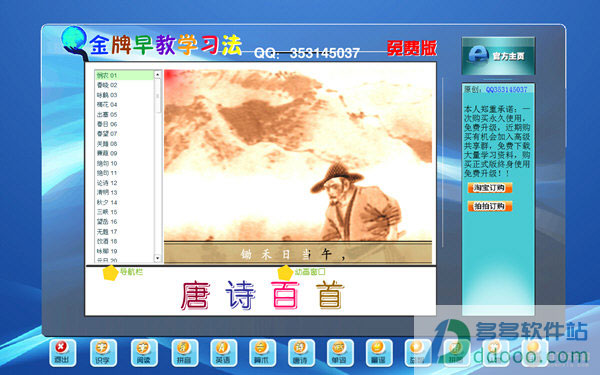Select poem 春晓 02 in the list

[x=124, y=85]
